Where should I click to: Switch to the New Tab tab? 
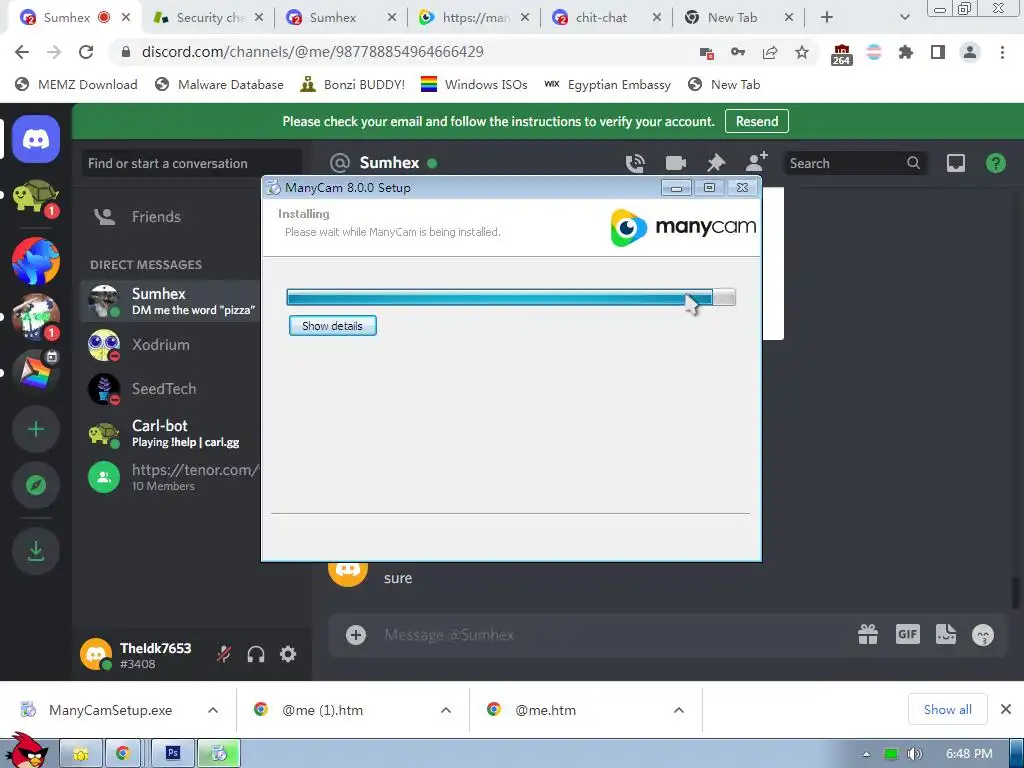[x=738, y=18]
